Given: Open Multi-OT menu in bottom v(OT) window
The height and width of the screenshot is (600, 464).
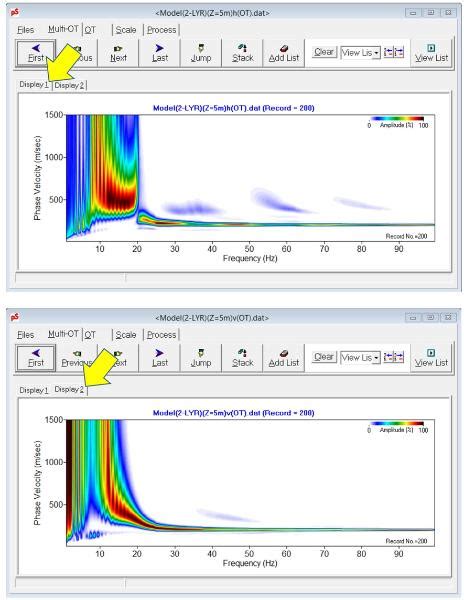Looking at the screenshot, I should 63,334.
